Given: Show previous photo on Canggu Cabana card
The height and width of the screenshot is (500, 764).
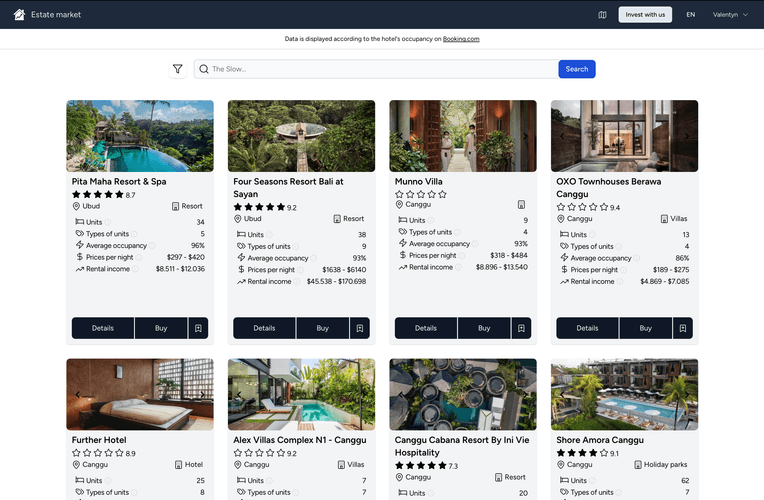Looking at the screenshot, I should (x=401, y=394).
